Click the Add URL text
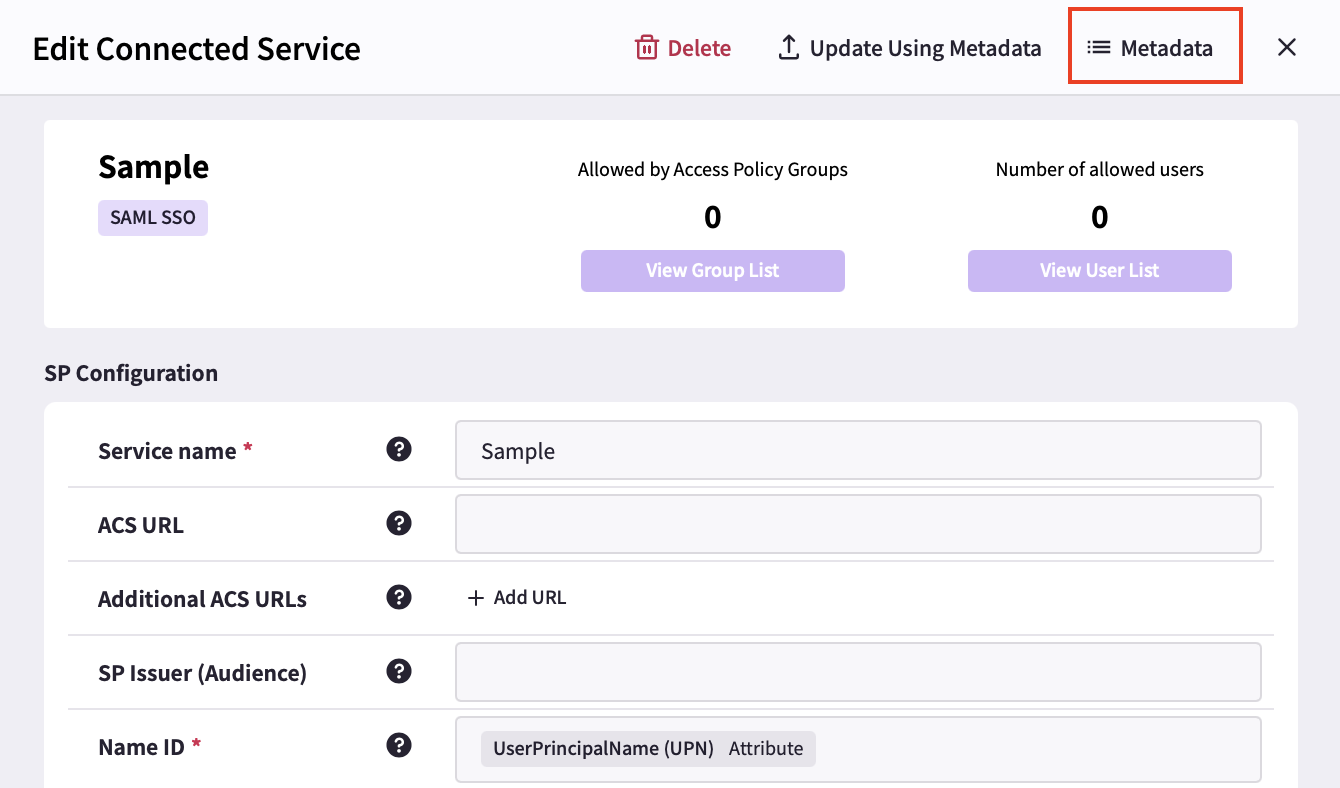The height and width of the screenshot is (788, 1340). pos(530,598)
